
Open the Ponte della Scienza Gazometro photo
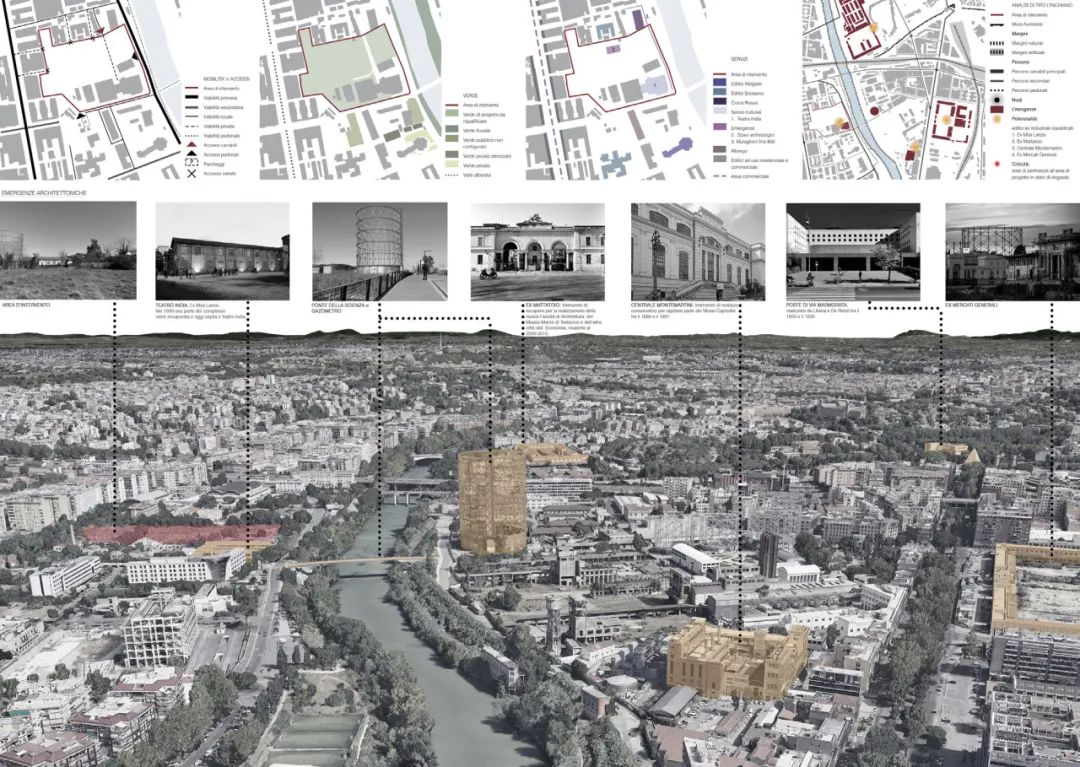pos(379,251)
